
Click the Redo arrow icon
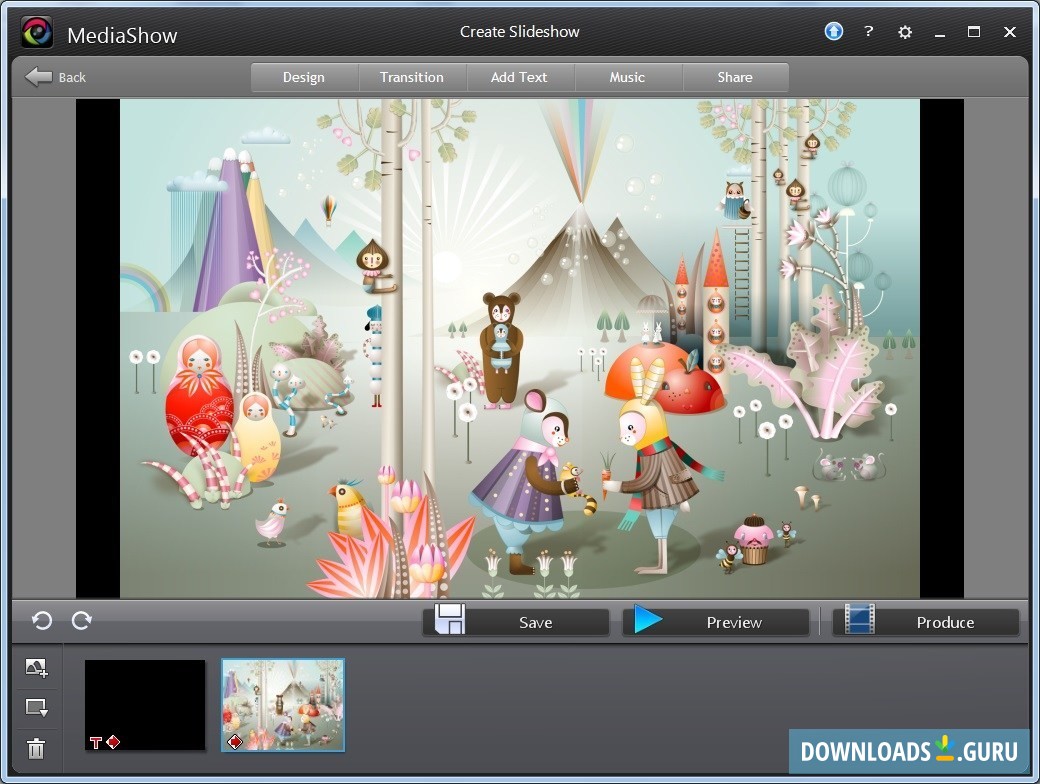(x=81, y=621)
